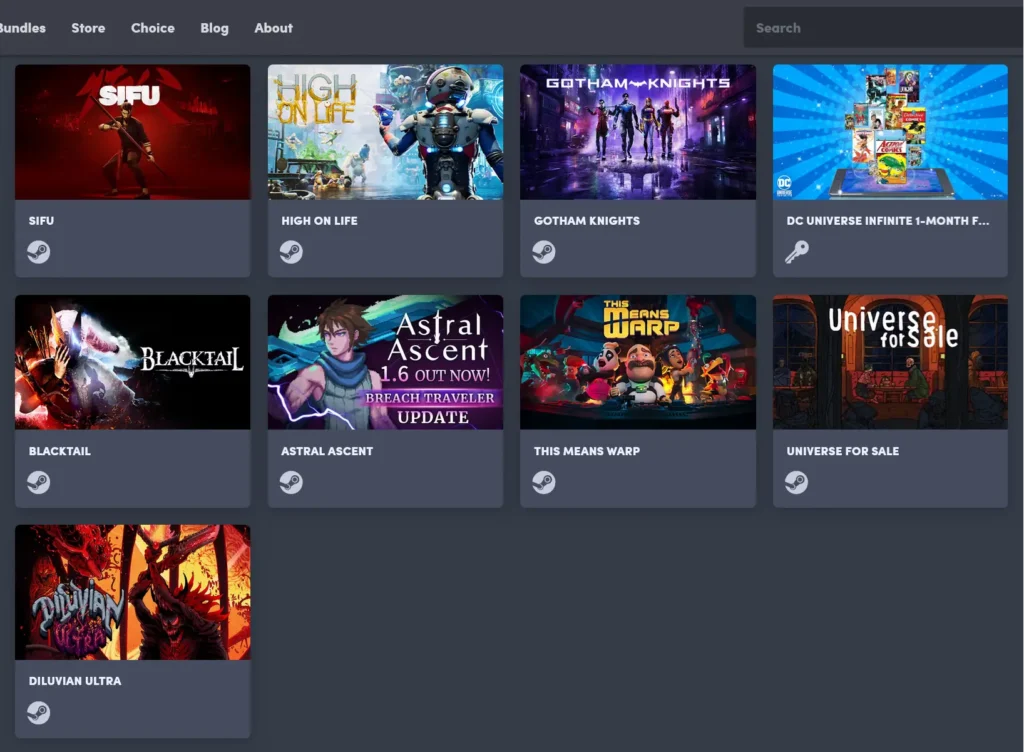Image resolution: width=1024 pixels, height=752 pixels.
Task: Select the ASTRAL ASCENT title text
Action: [327, 451]
